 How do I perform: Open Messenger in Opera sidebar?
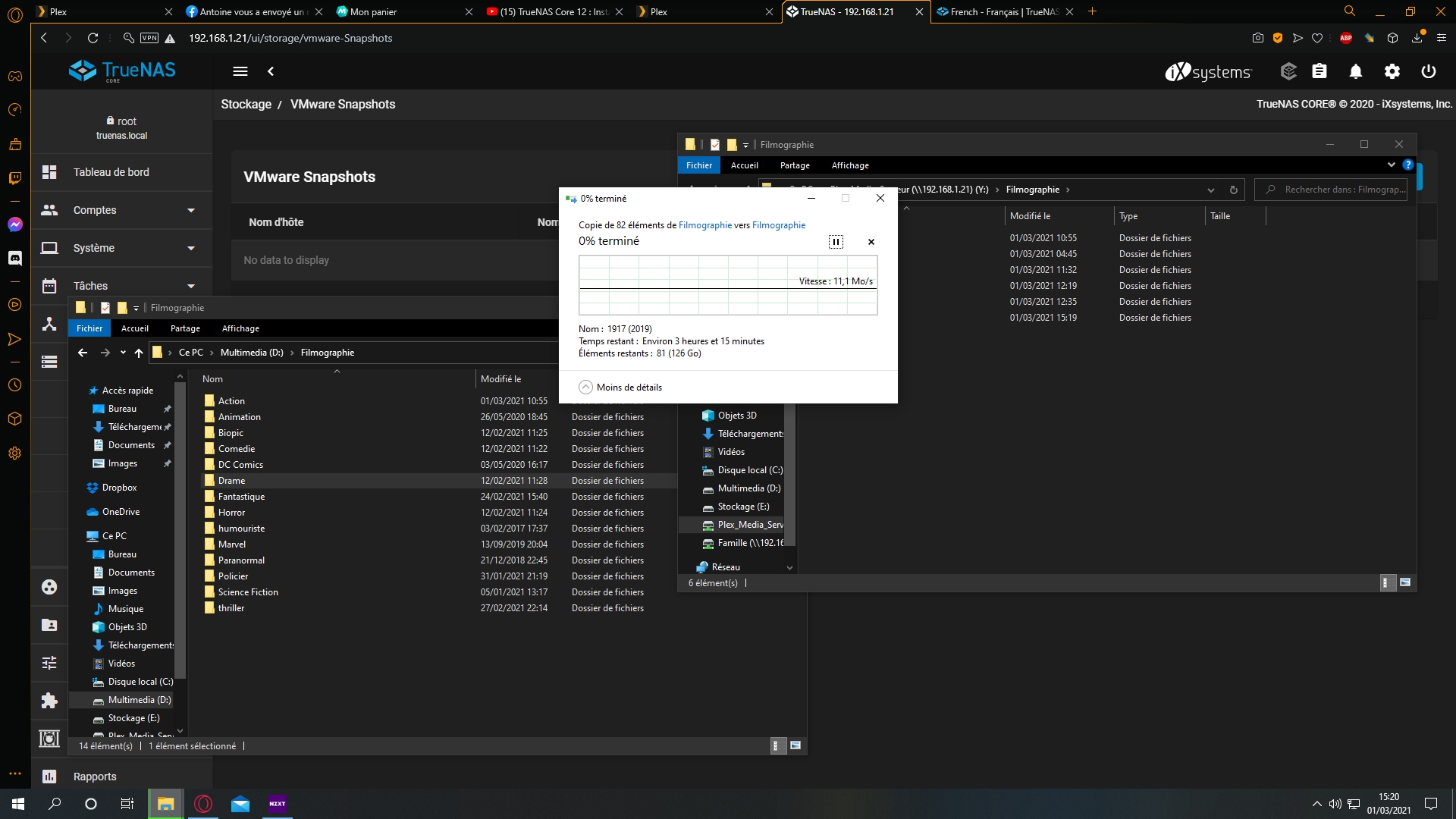[14, 224]
